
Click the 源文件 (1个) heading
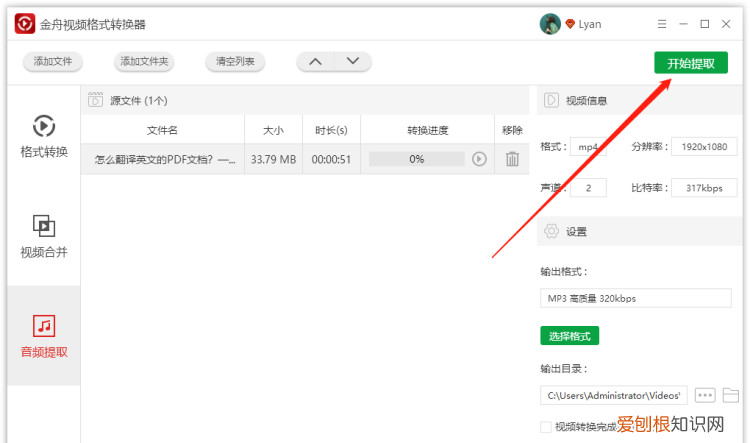pyautogui.click(x=139, y=100)
